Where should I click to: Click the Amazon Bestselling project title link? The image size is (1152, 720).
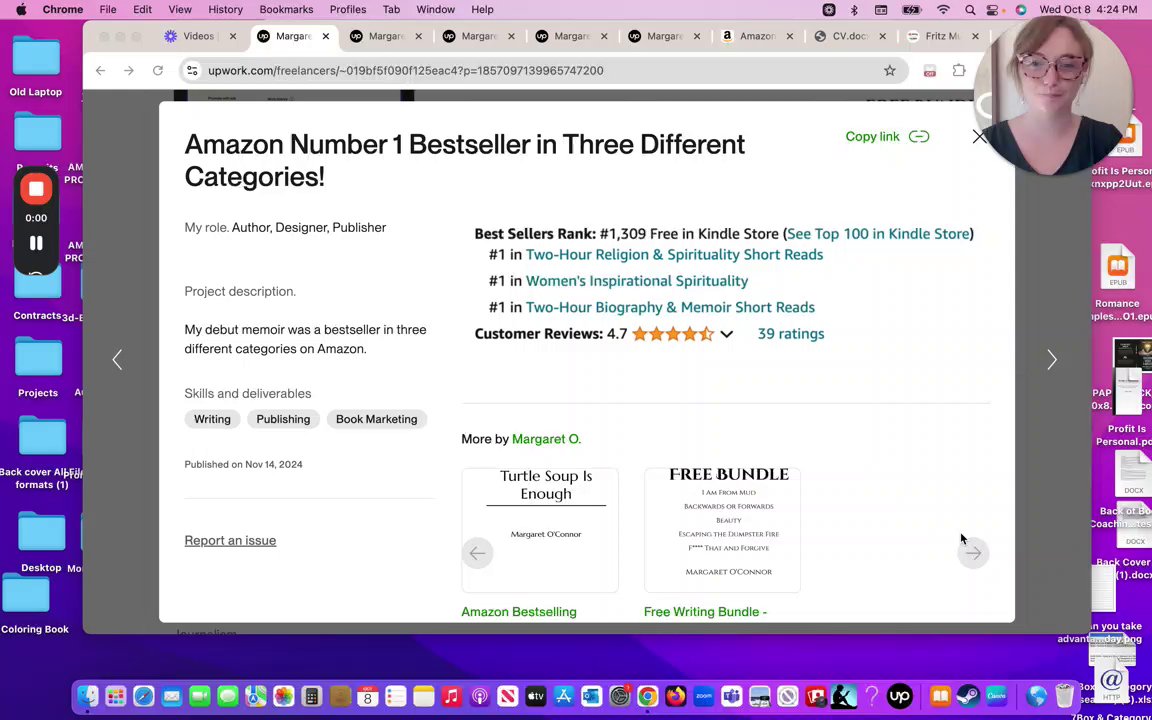pos(519,612)
